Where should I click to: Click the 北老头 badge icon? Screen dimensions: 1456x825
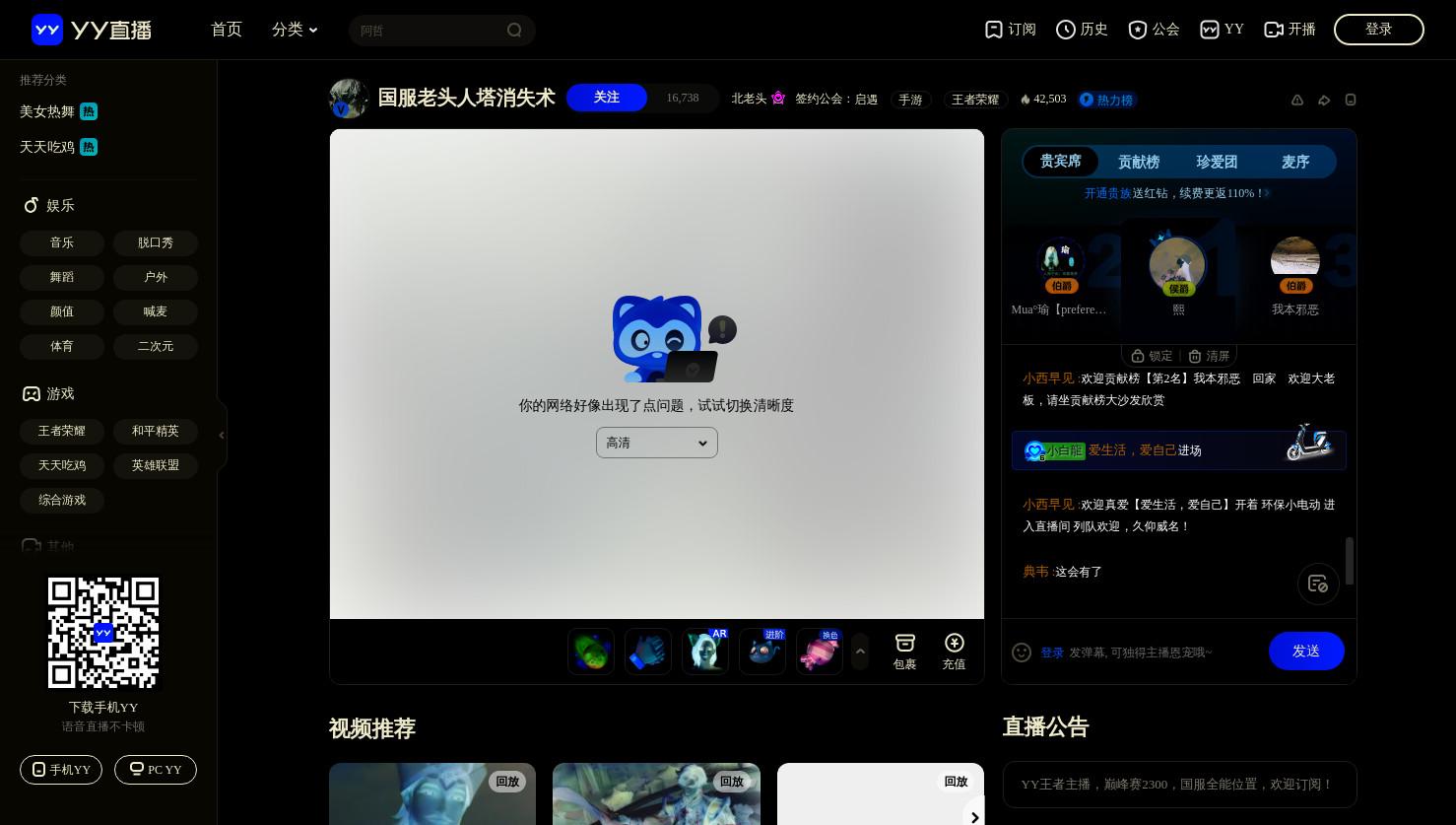point(778,99)
